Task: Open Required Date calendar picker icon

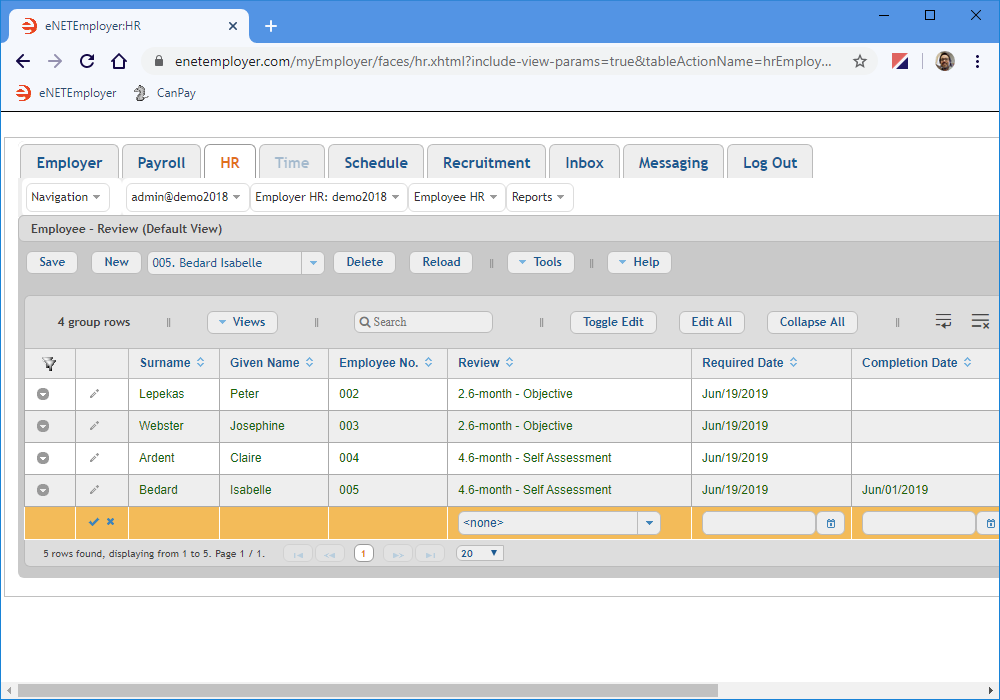Action: [x=830, y=523]
